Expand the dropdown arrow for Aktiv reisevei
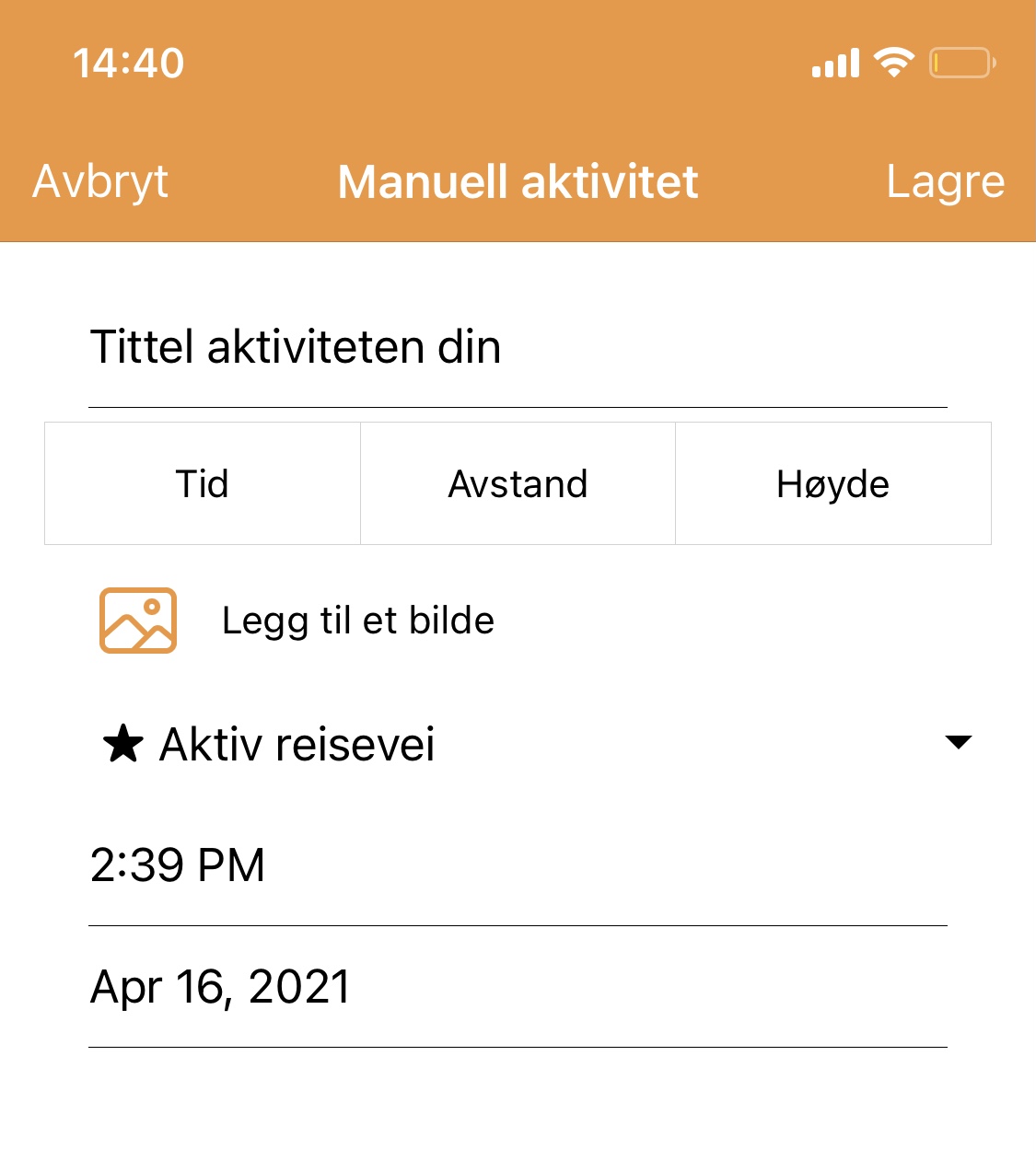The width and height of the screenshot is (1036, 1172). point(958,742)
